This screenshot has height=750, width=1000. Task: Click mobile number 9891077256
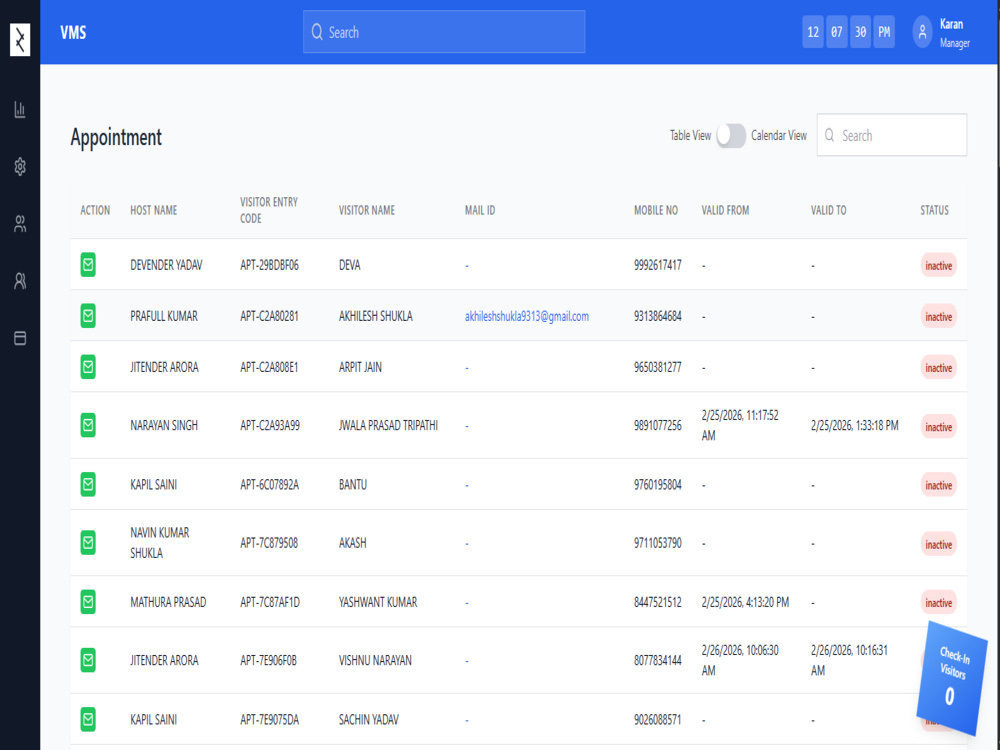[658, 425]
